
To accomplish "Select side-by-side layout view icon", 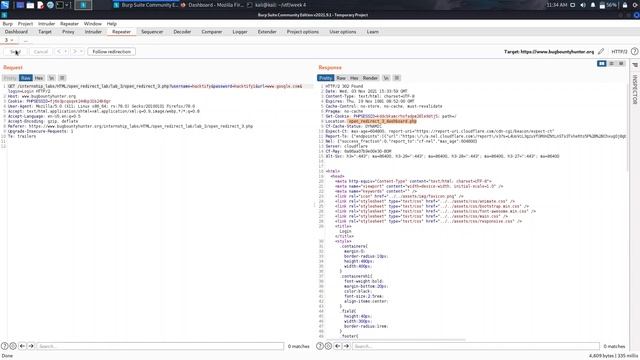I will click(x=602, y=64).
